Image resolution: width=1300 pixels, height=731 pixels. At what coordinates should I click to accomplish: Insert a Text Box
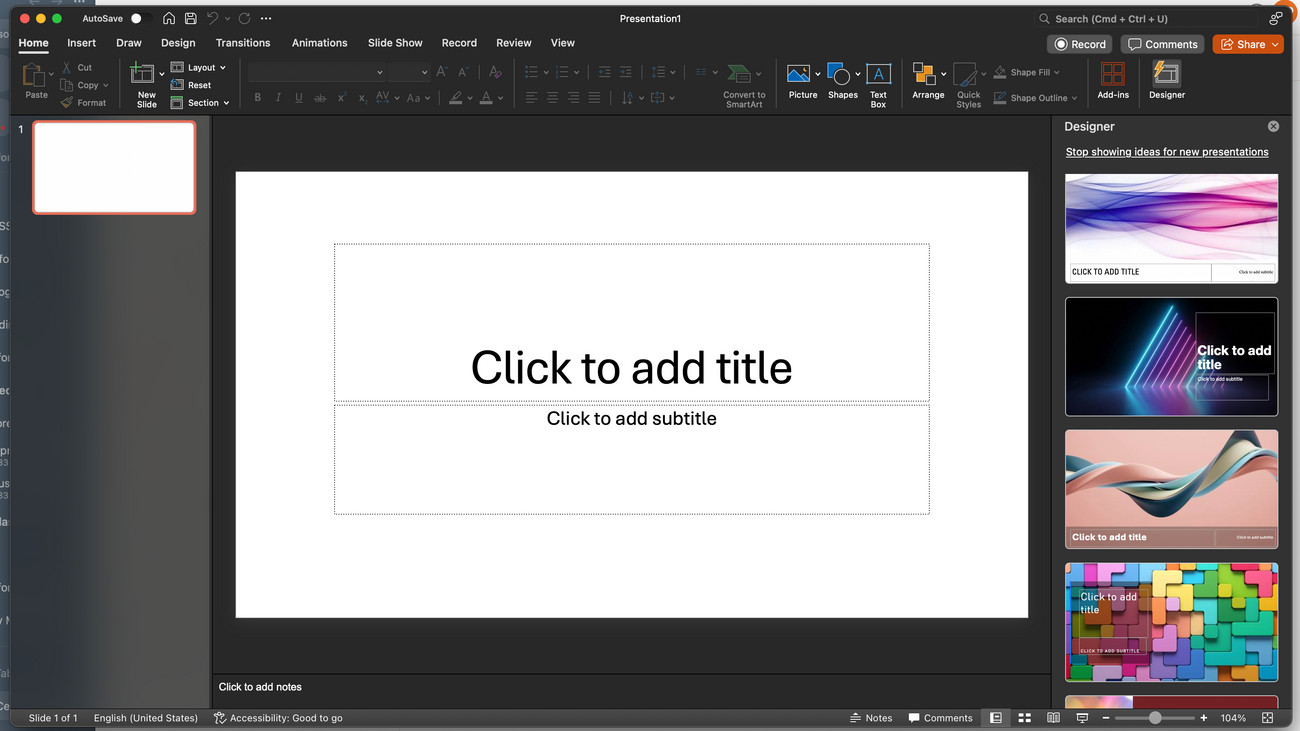[878, 75]
